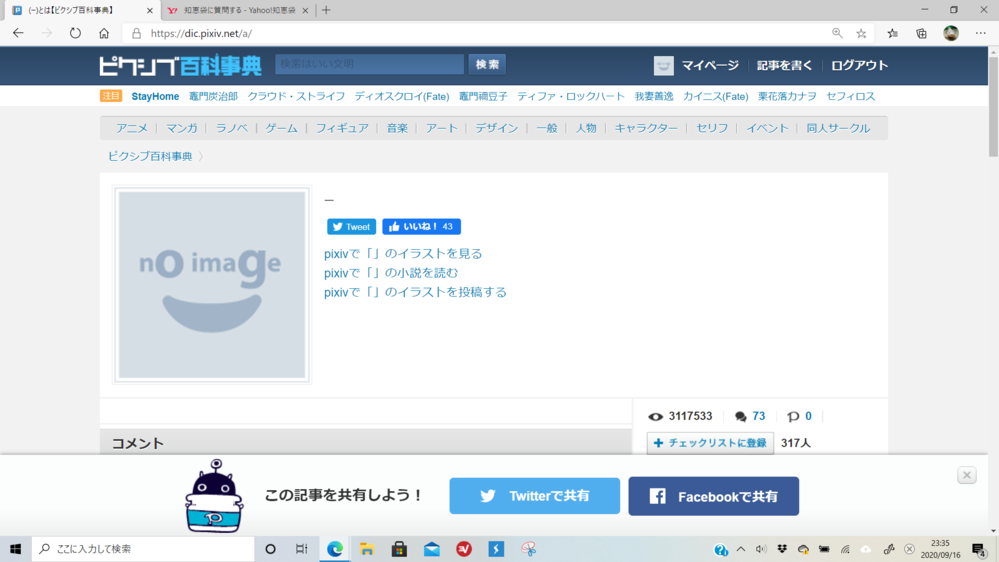Select the 音楽 category
Viewport: 999px width, 562px height.
[397, 128]
